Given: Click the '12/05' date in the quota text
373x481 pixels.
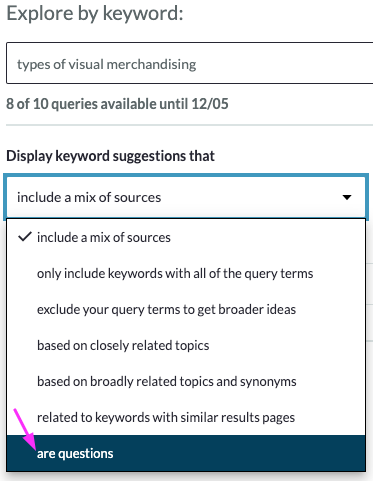Looking at the screenshot, I should click(x=210, y=104).
